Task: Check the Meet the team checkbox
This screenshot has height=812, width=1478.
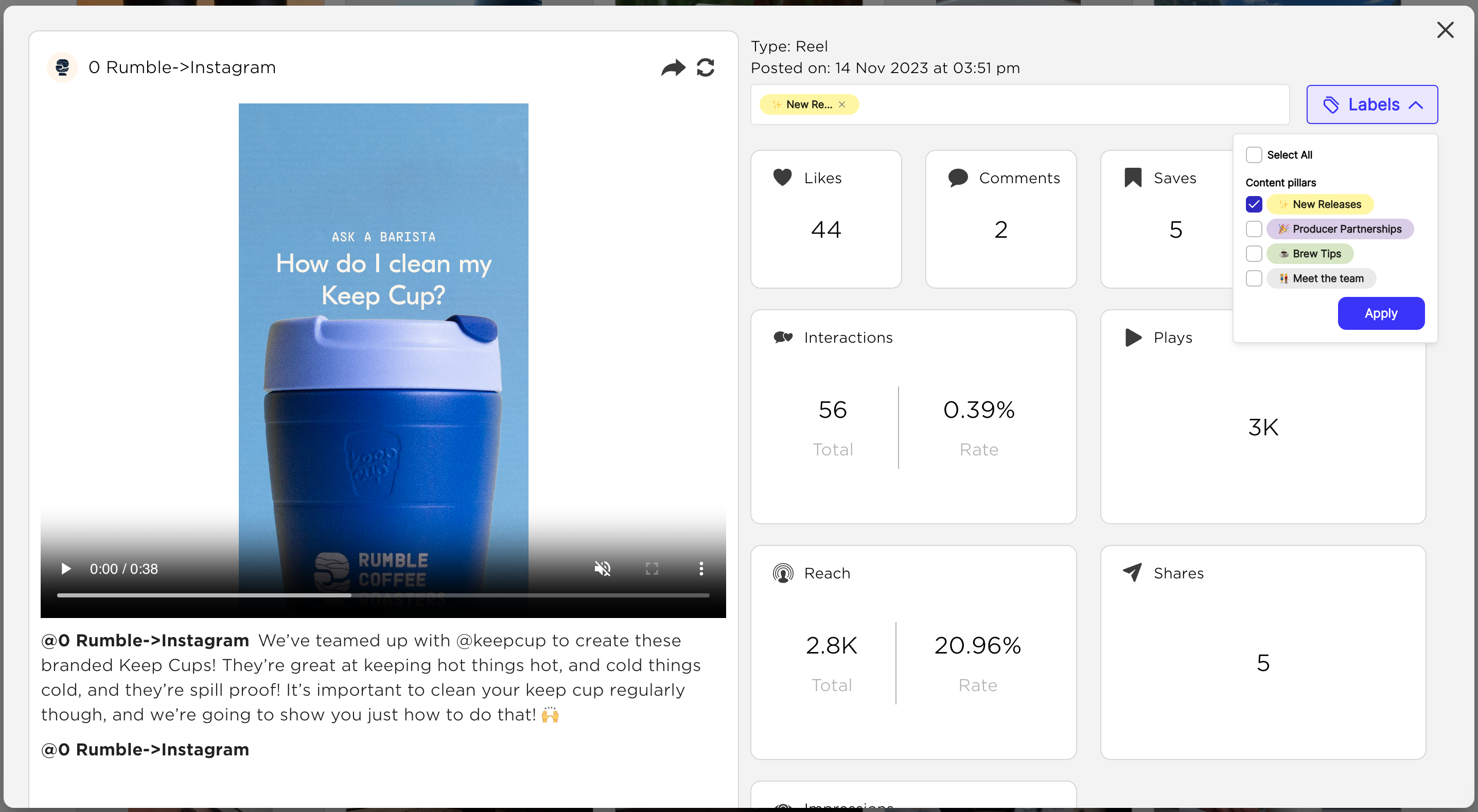Action: (1254, 278)
